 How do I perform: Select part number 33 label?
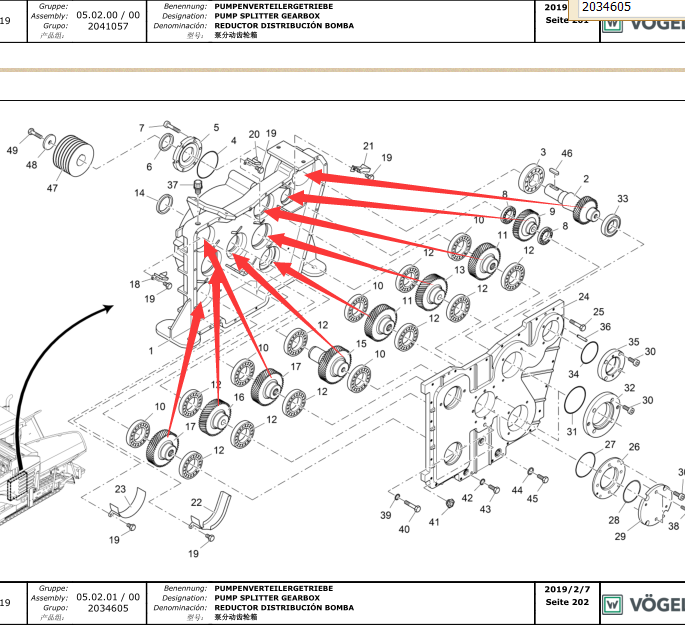623,199
